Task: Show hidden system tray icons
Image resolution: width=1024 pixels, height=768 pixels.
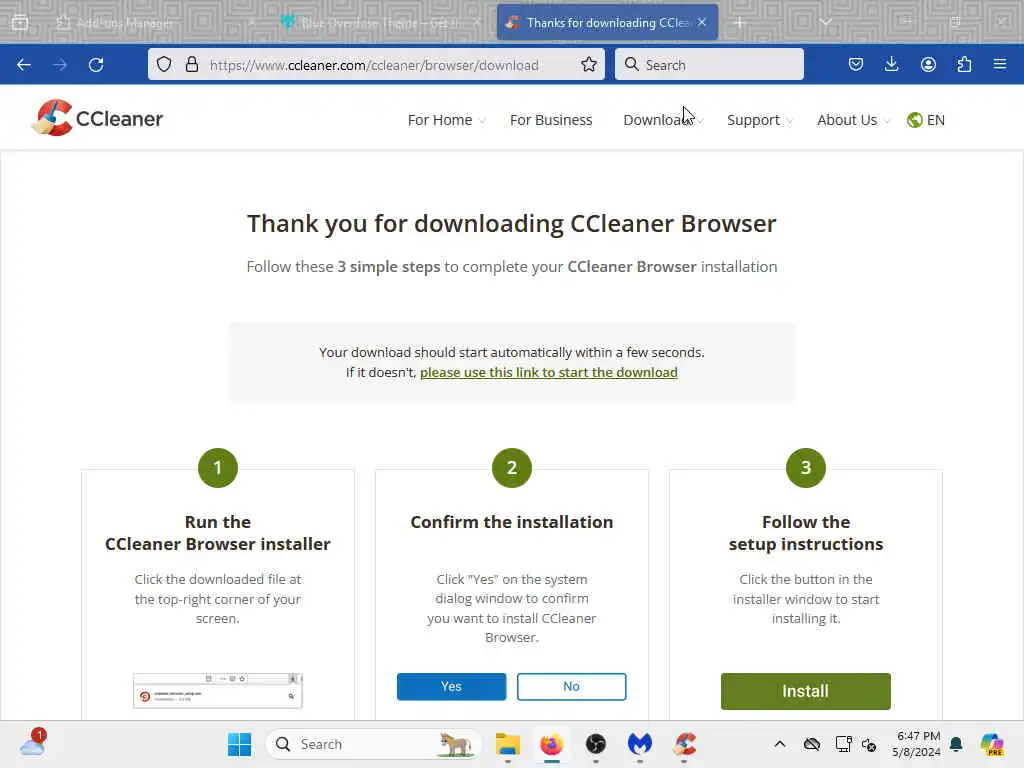Action: tap(780, 744)
